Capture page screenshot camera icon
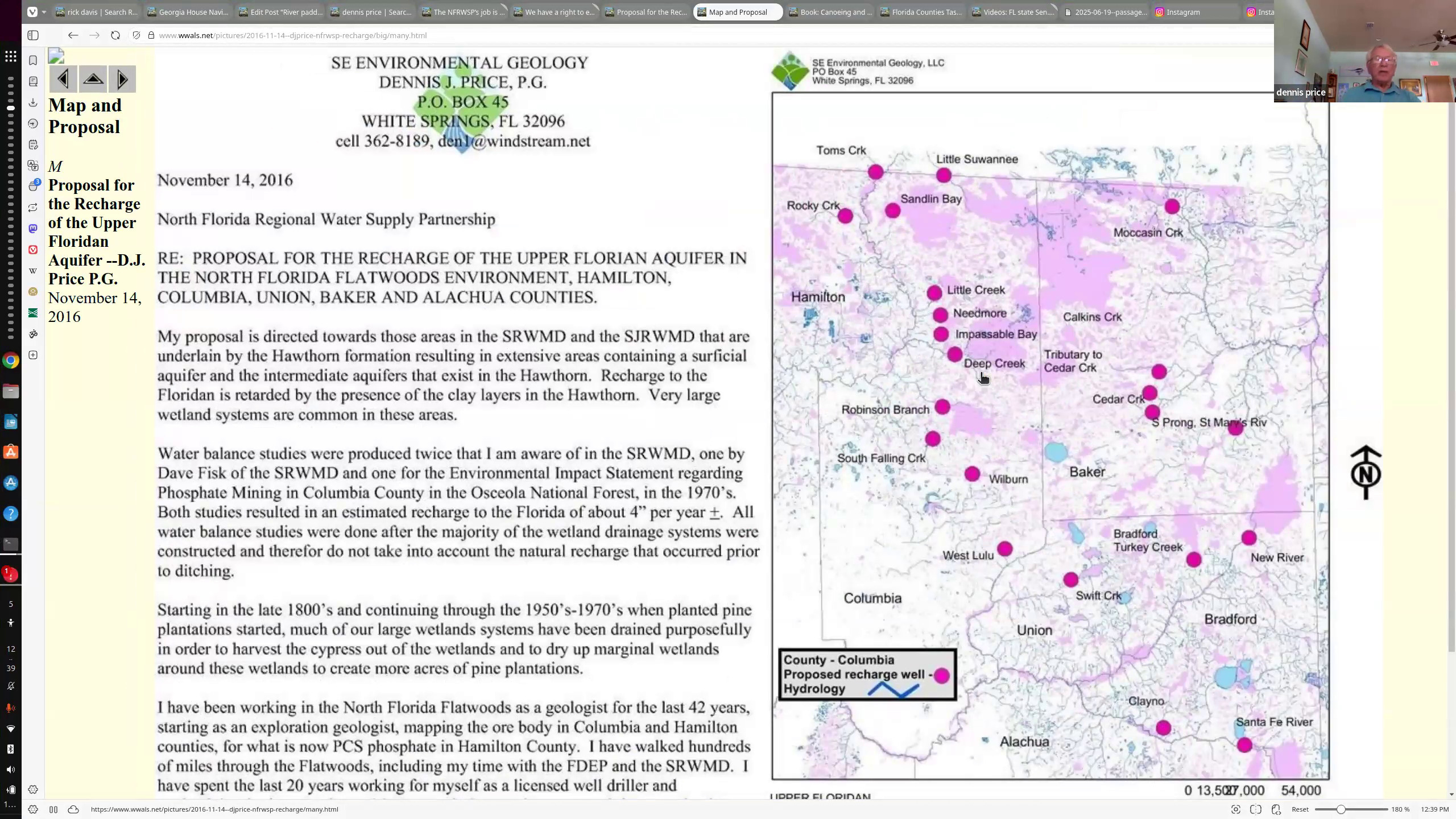1456x819 pixels. [1235, 809]
